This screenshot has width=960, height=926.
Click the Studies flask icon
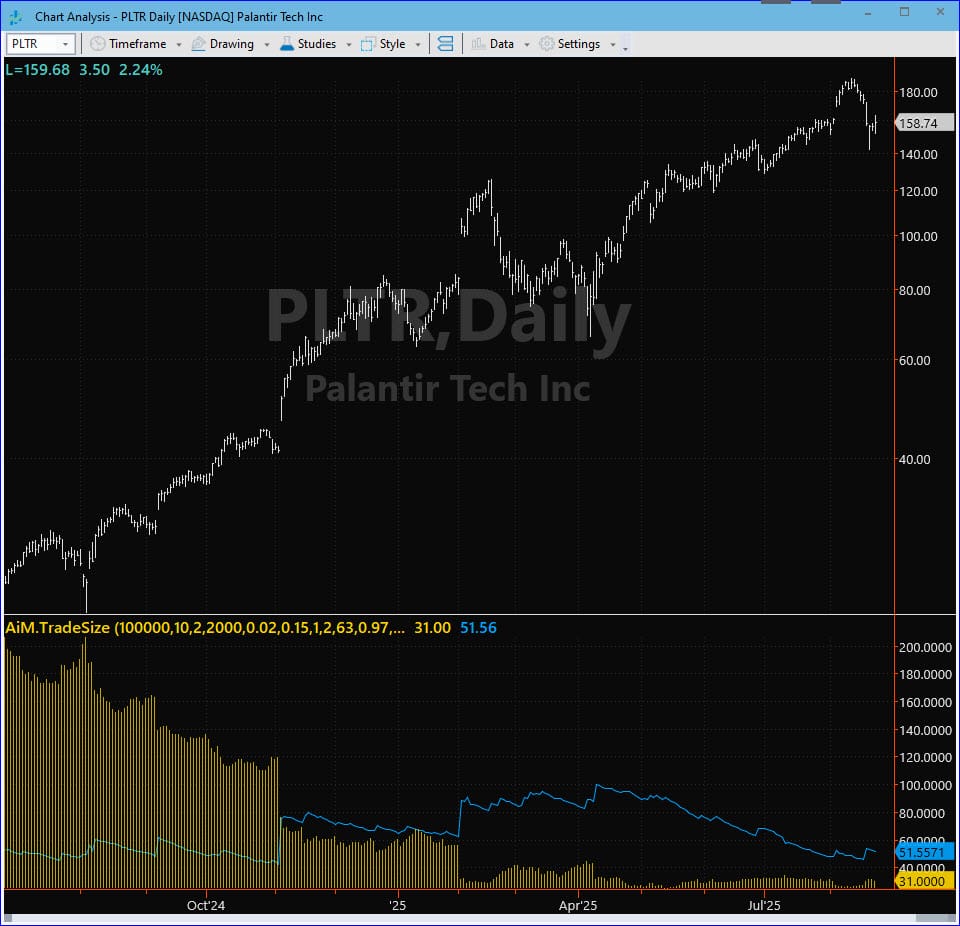click(x=287, y=44)
